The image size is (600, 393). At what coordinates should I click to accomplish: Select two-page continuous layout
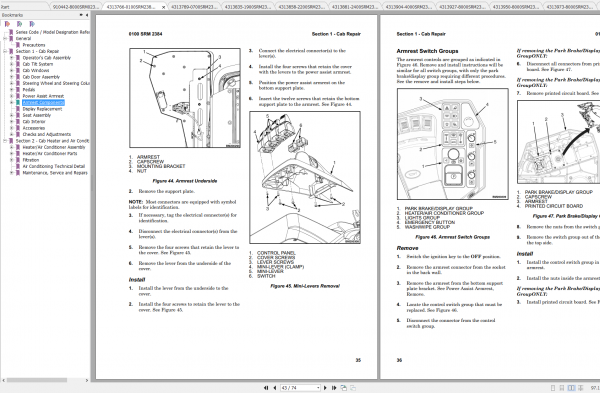tap(580, 388)
